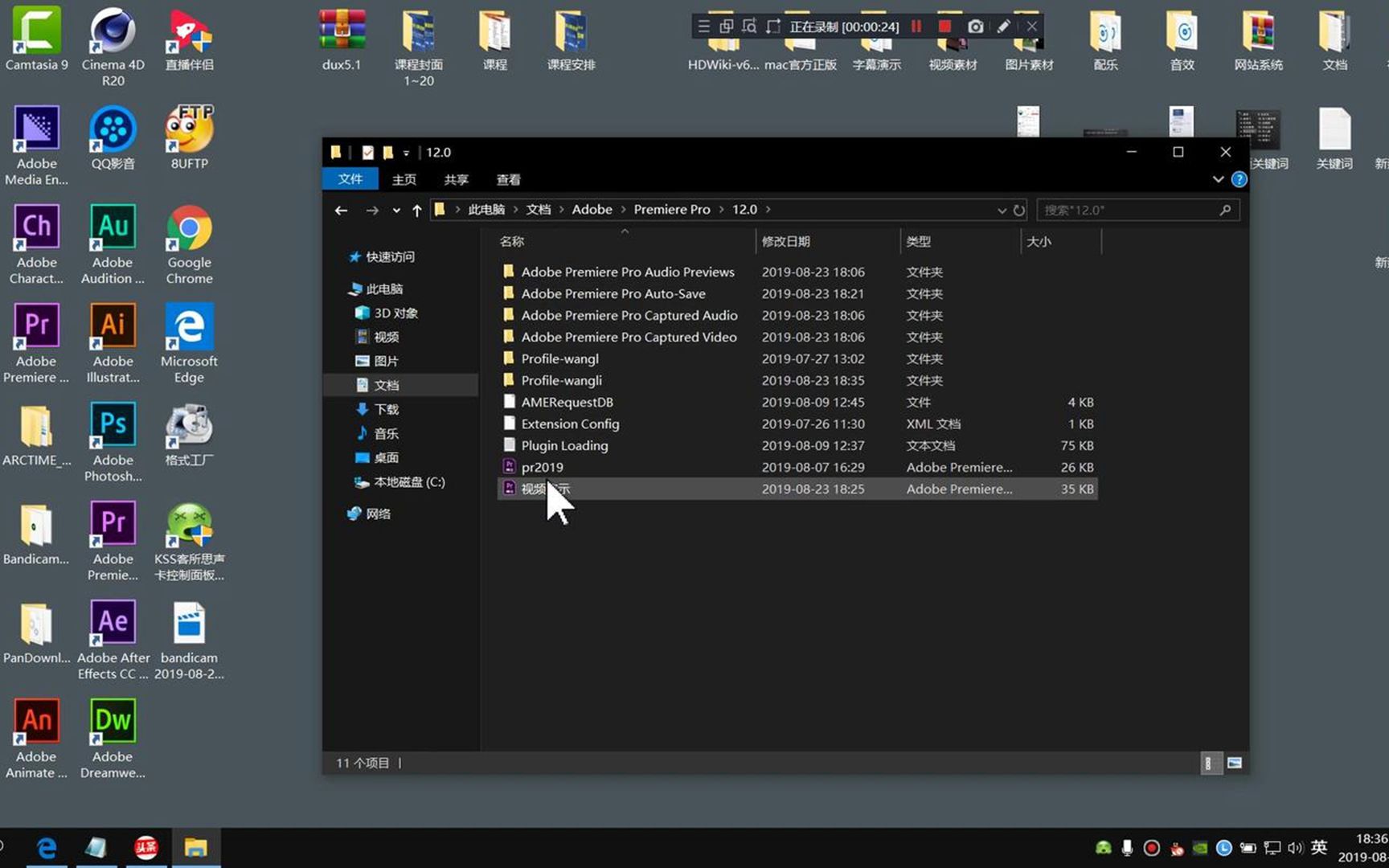The image size is (1389, 868).
Task: Open the recorder toolbar hamburger menu
Action: click(x=703, y=27)
